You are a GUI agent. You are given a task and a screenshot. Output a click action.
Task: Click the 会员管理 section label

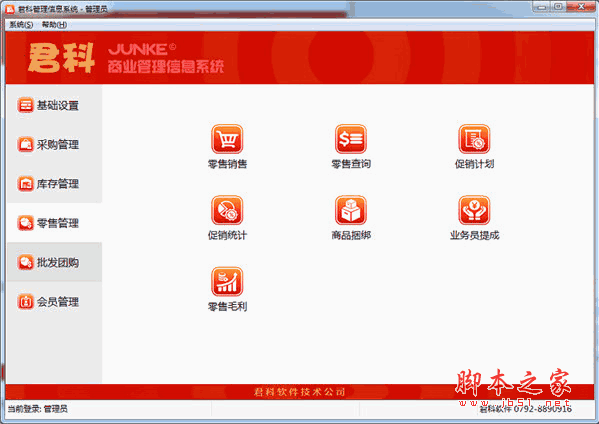tap(58, 302)
